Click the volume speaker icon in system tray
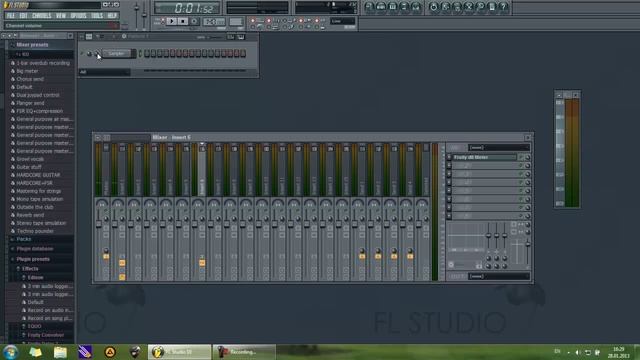This screenshot has width=640, height=360. coord(577,352)
